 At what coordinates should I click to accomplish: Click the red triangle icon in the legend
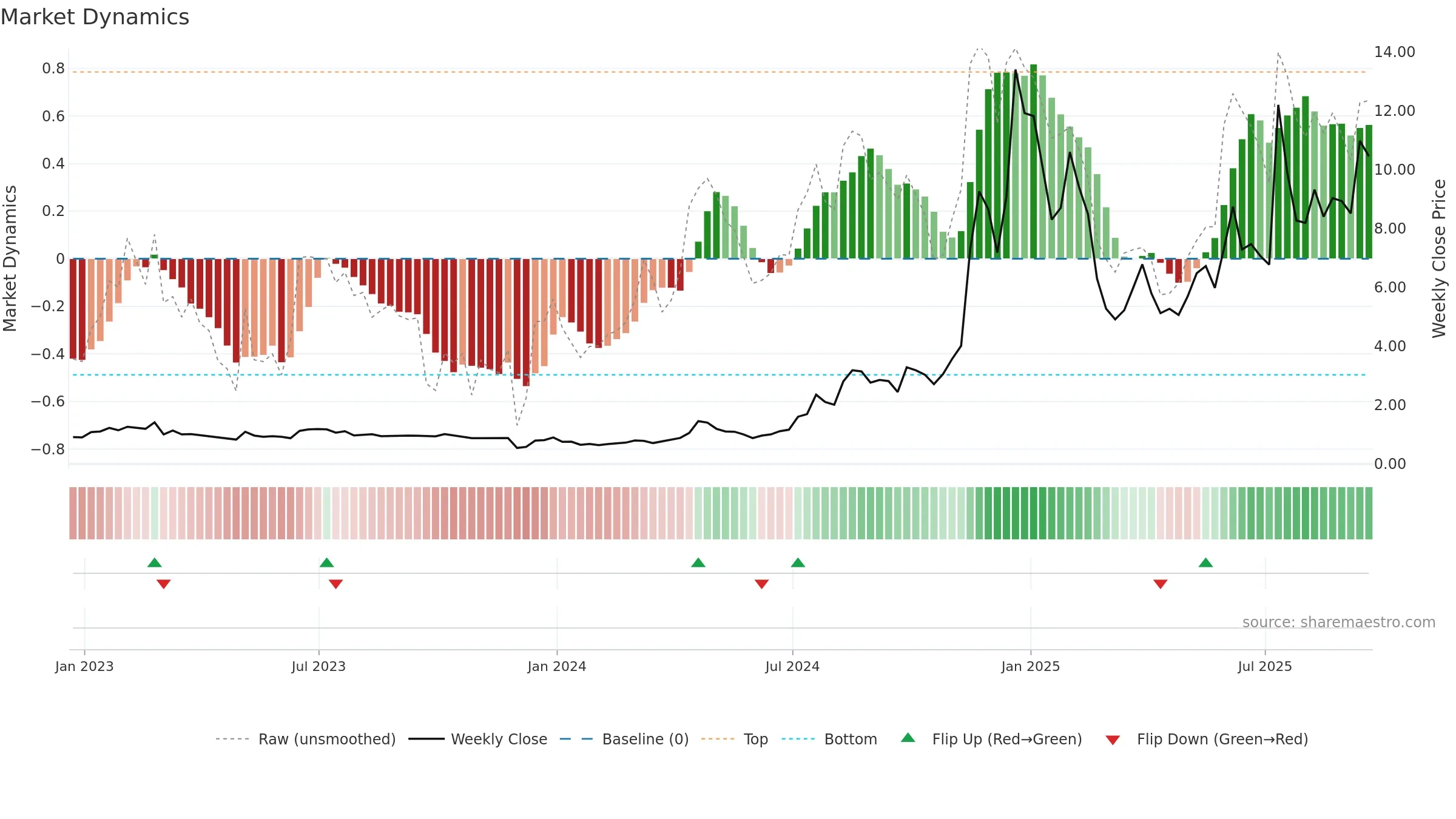click(x=1113, y=740)
